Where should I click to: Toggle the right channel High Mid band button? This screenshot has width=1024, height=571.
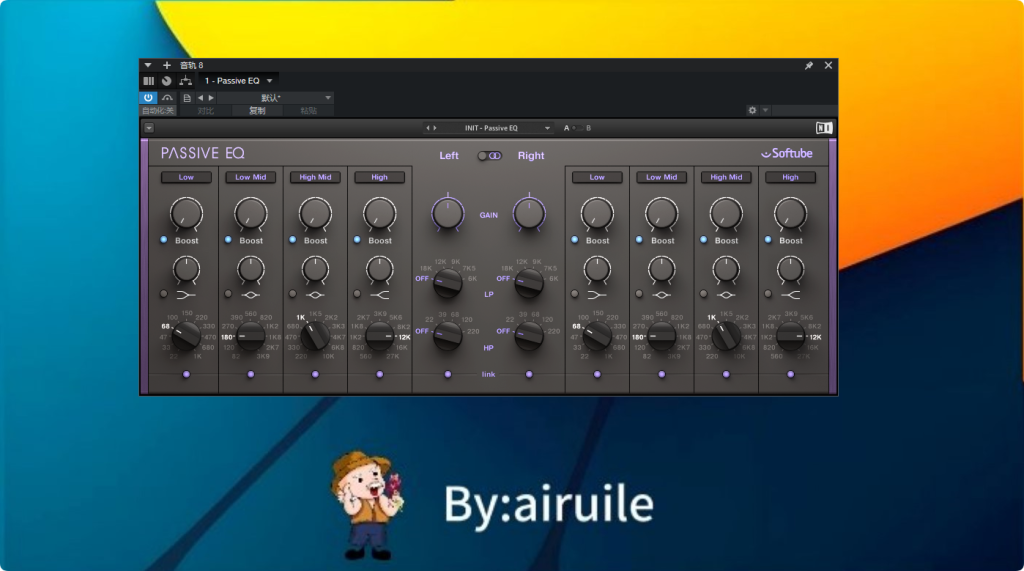coord(726,177)
